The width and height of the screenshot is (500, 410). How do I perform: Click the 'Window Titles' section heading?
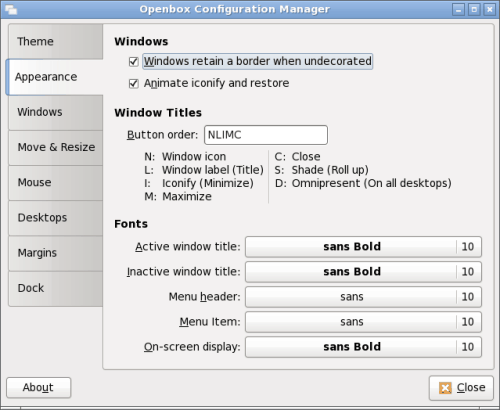click(x=158, y=113)
